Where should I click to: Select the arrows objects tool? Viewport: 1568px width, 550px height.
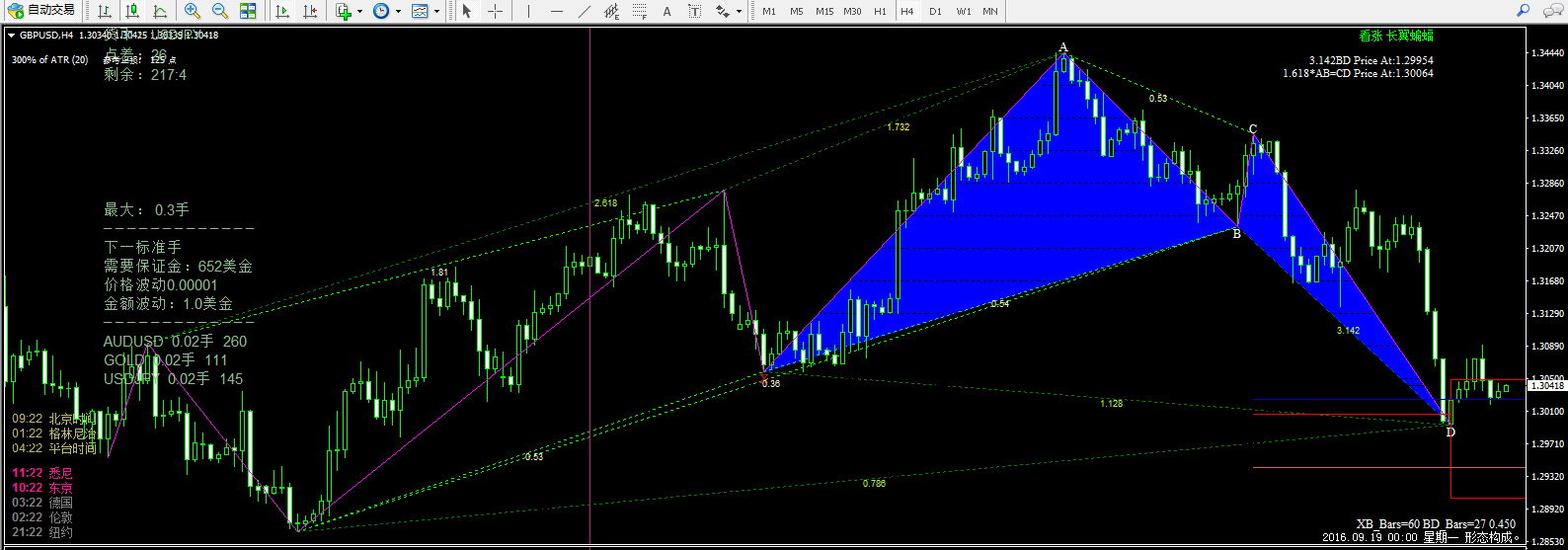[x=723, y=11]
